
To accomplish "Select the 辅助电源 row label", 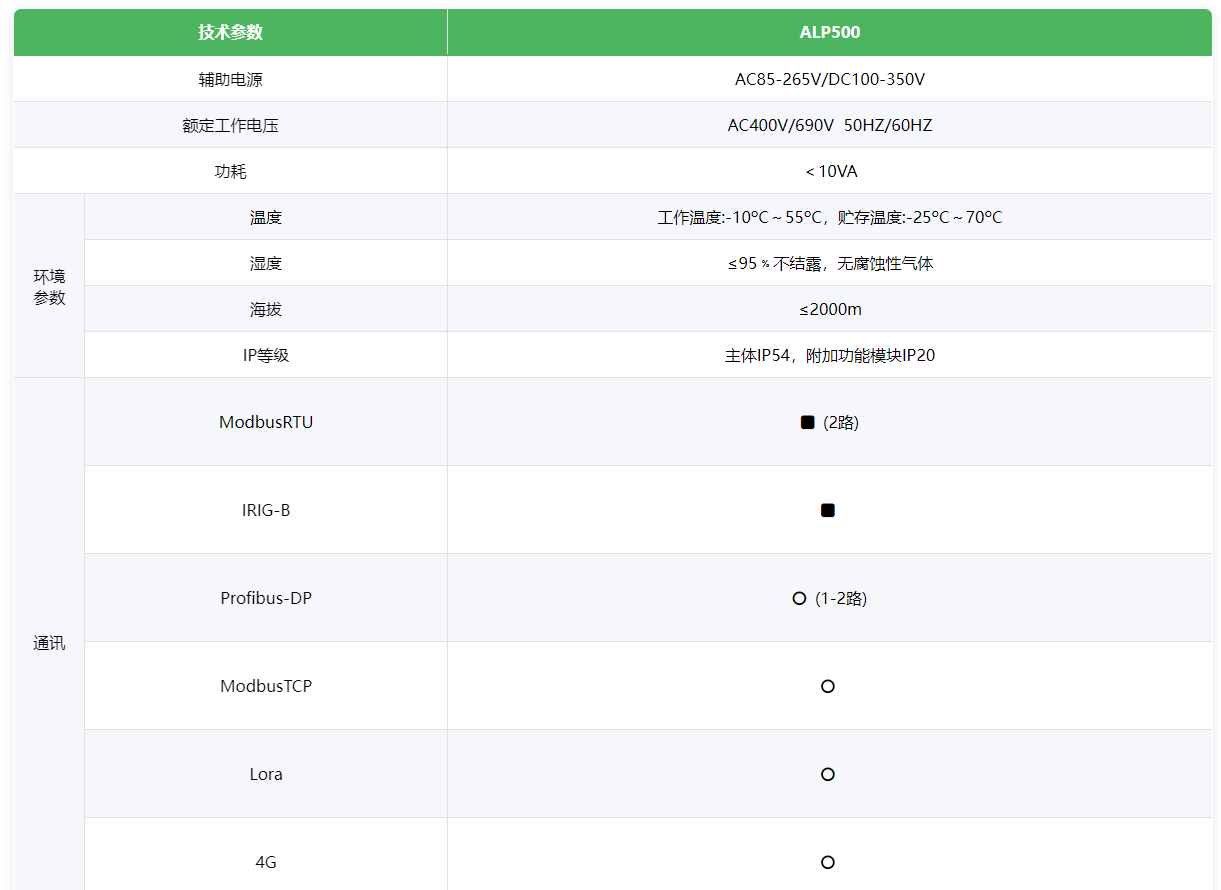I will pos(230,79).
